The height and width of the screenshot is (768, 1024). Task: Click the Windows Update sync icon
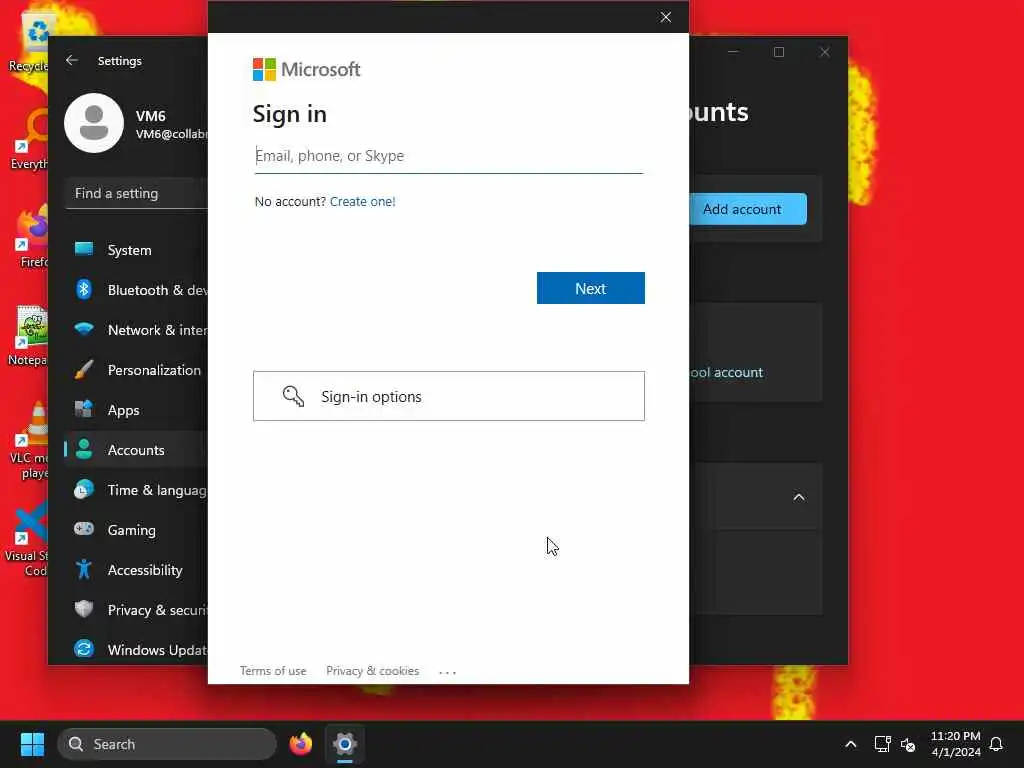pyautogui.click(x=84, y=648)
